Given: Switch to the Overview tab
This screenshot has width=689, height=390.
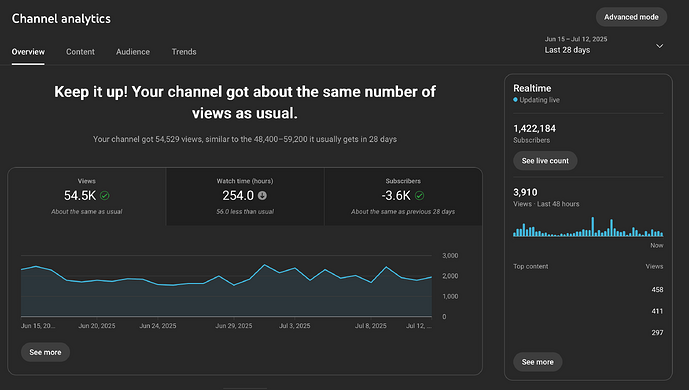Looking at the screenshot, I should point(28,52).
